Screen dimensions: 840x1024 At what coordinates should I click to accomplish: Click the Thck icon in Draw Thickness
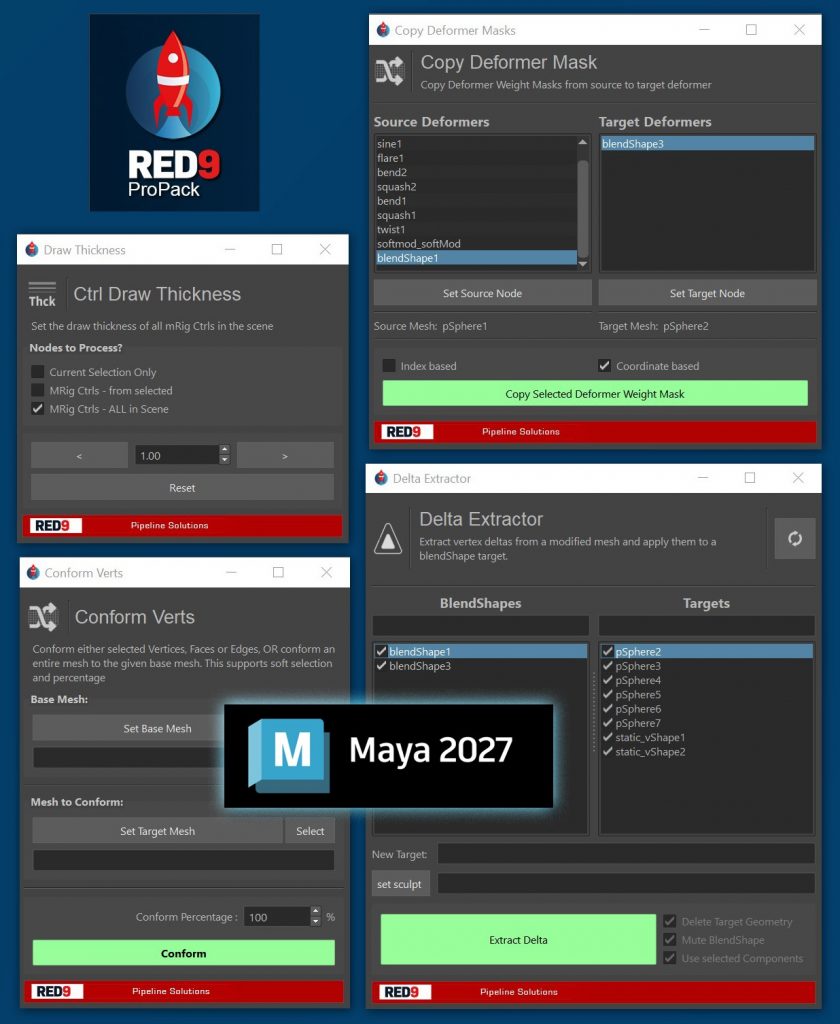42,295
